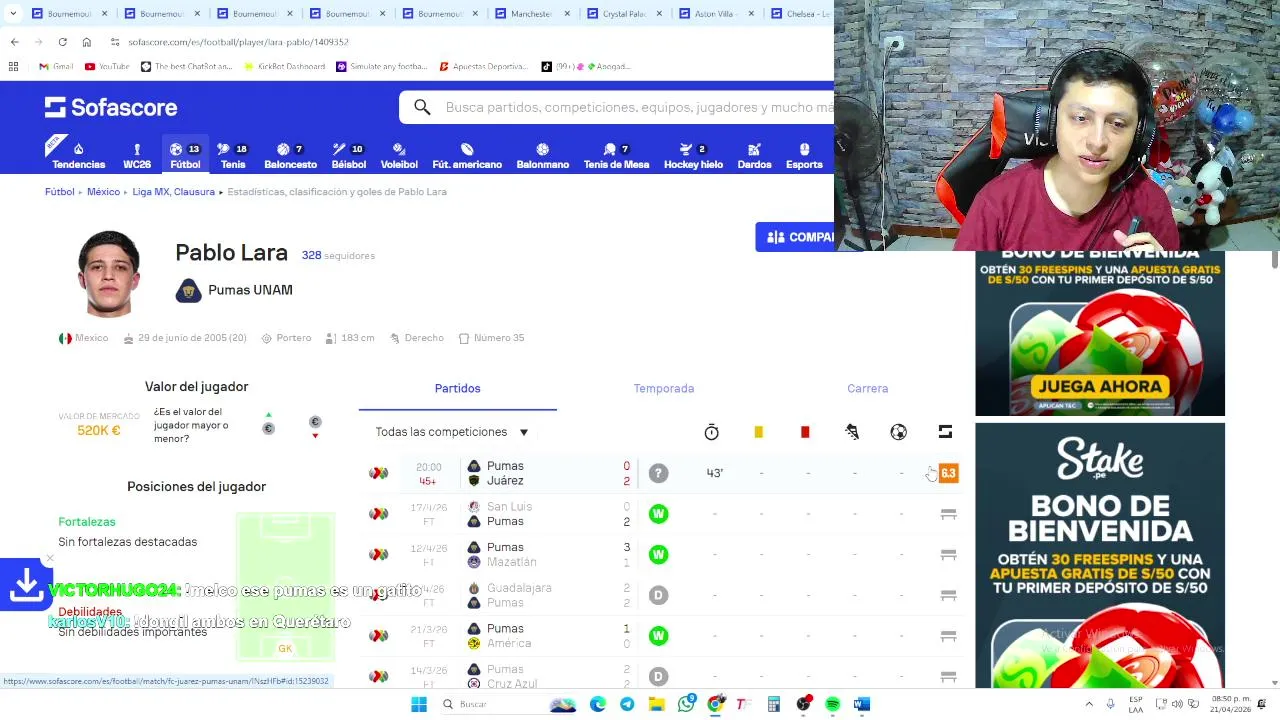Select the Balonmano sport icon
Screen dimensions: 1280x720
542,155
